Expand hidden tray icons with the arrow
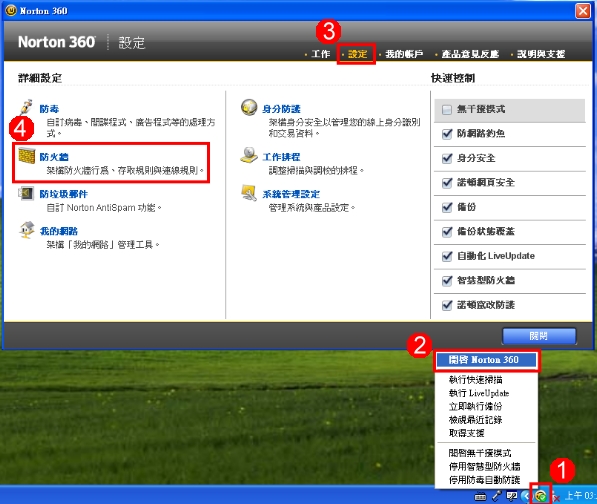Viewport: 597px width, 504px height. (526, 496)
